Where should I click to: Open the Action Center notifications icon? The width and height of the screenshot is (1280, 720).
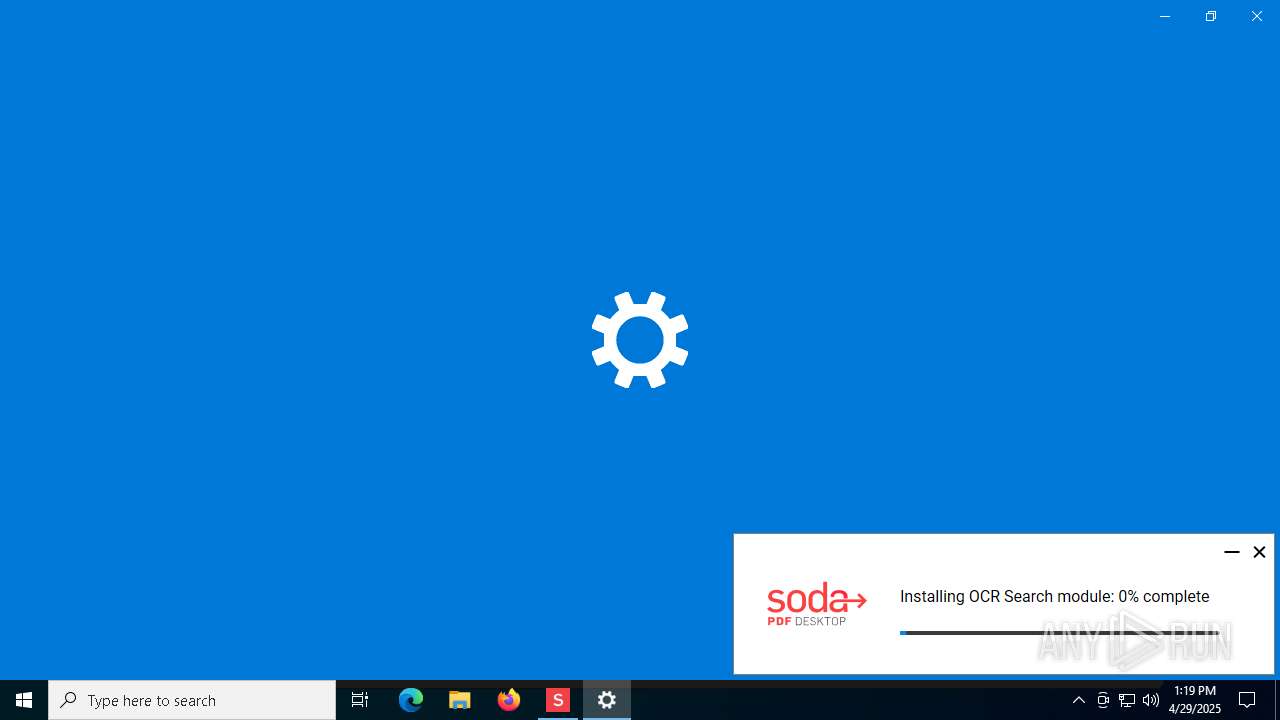1248,700
